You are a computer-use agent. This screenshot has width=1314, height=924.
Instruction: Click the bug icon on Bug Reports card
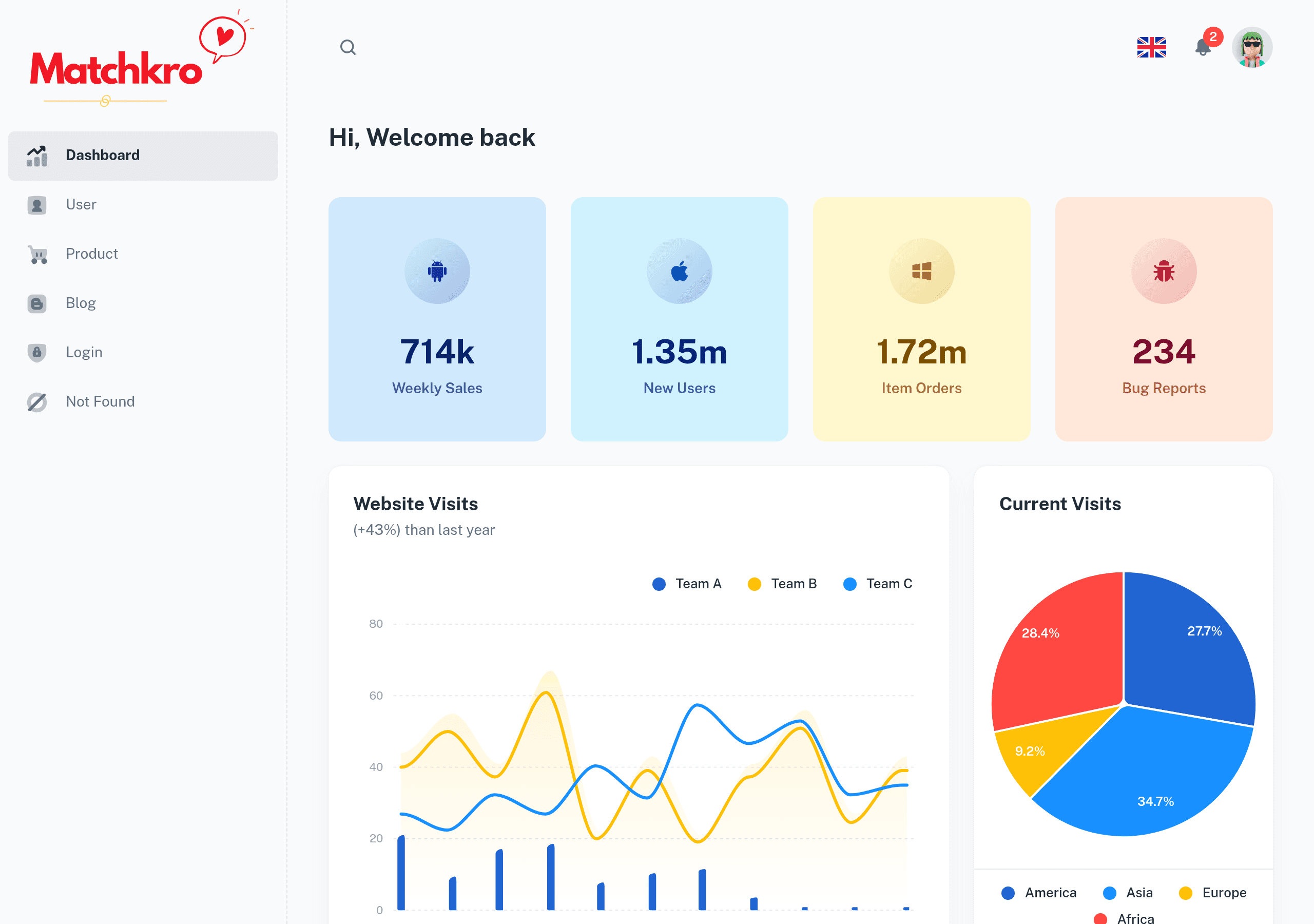(1164, 271)
